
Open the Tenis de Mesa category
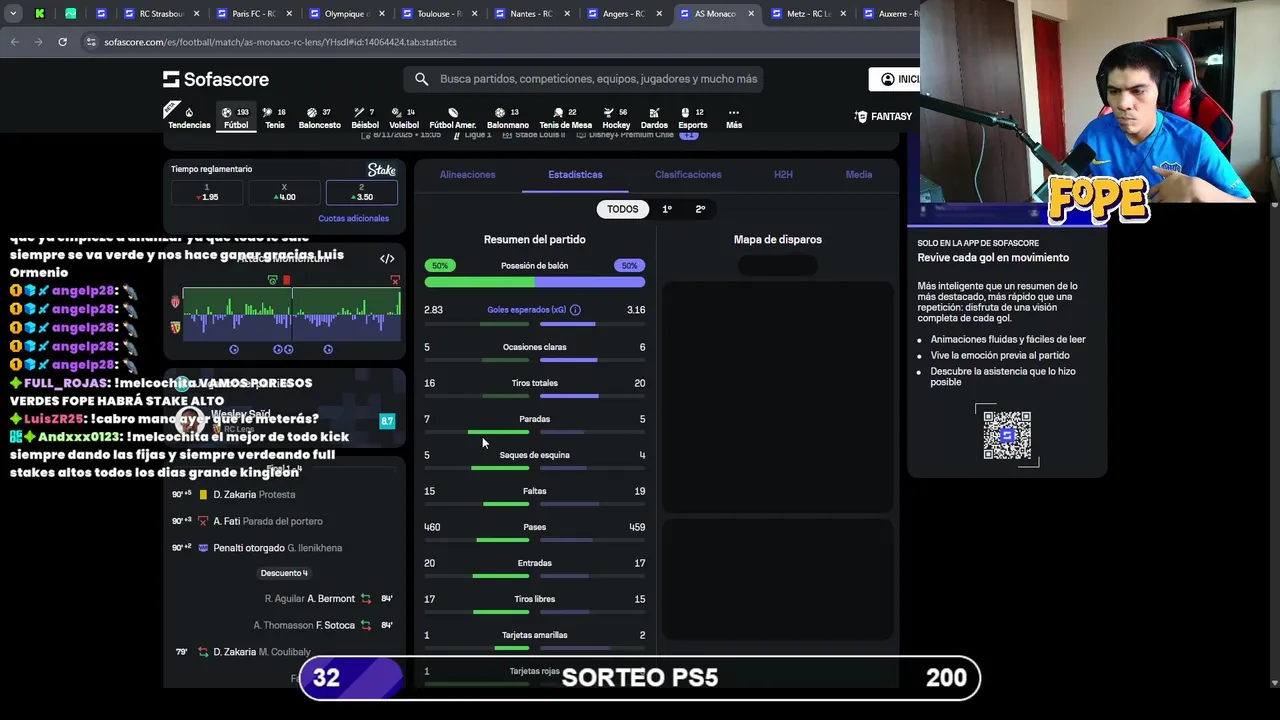[x=565, y=118]
